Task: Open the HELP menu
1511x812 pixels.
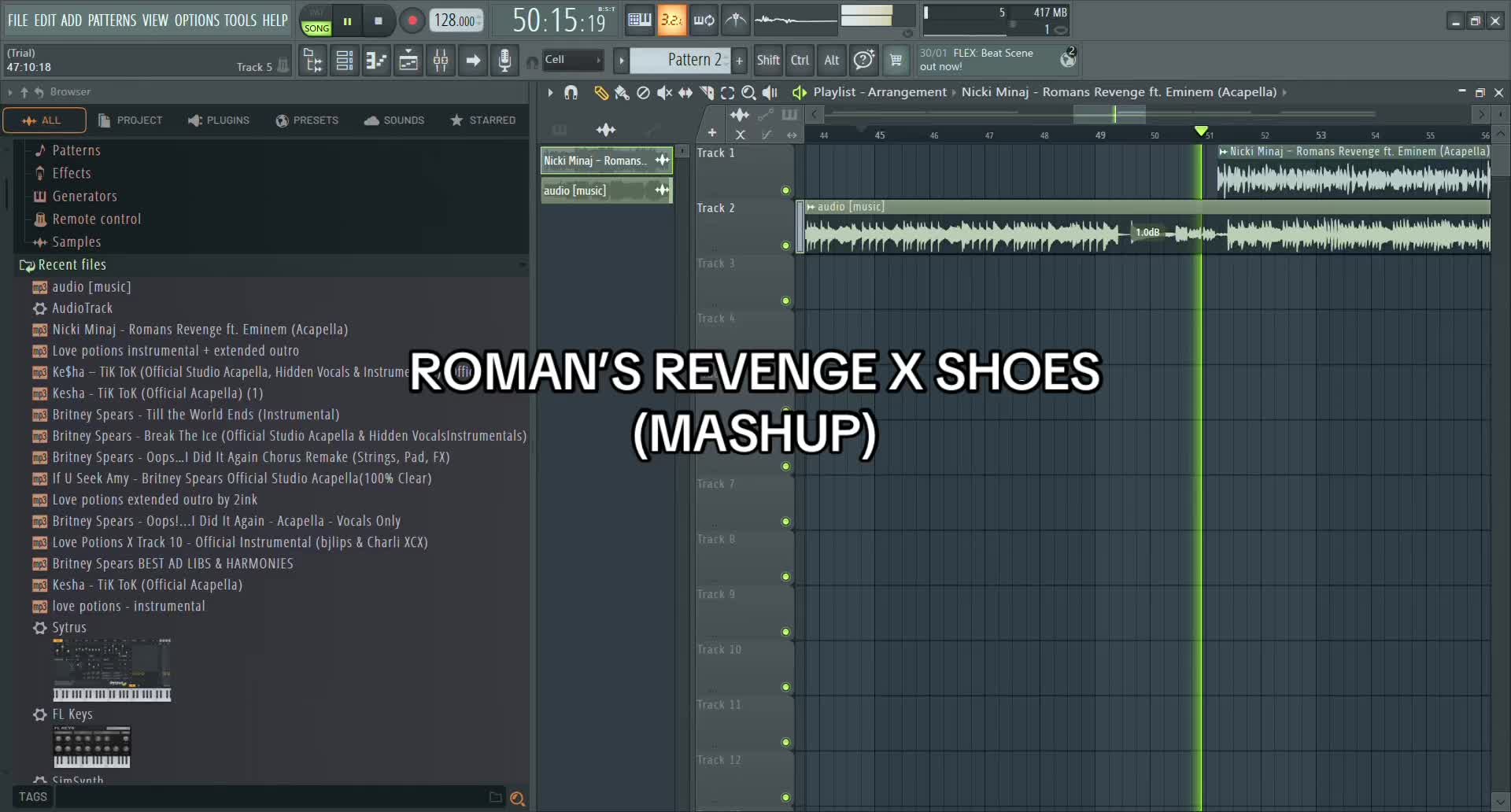Action: [275, 20]
